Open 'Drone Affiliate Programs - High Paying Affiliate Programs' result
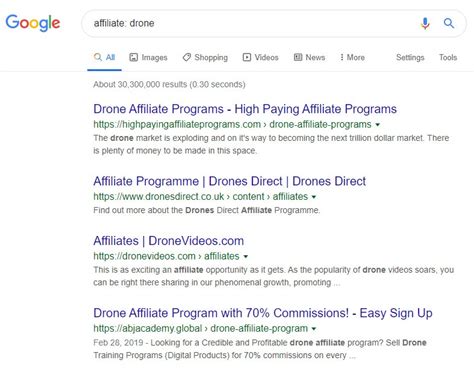Image resolution: width=474 pixels, height=372 pixels. [245, 109]
